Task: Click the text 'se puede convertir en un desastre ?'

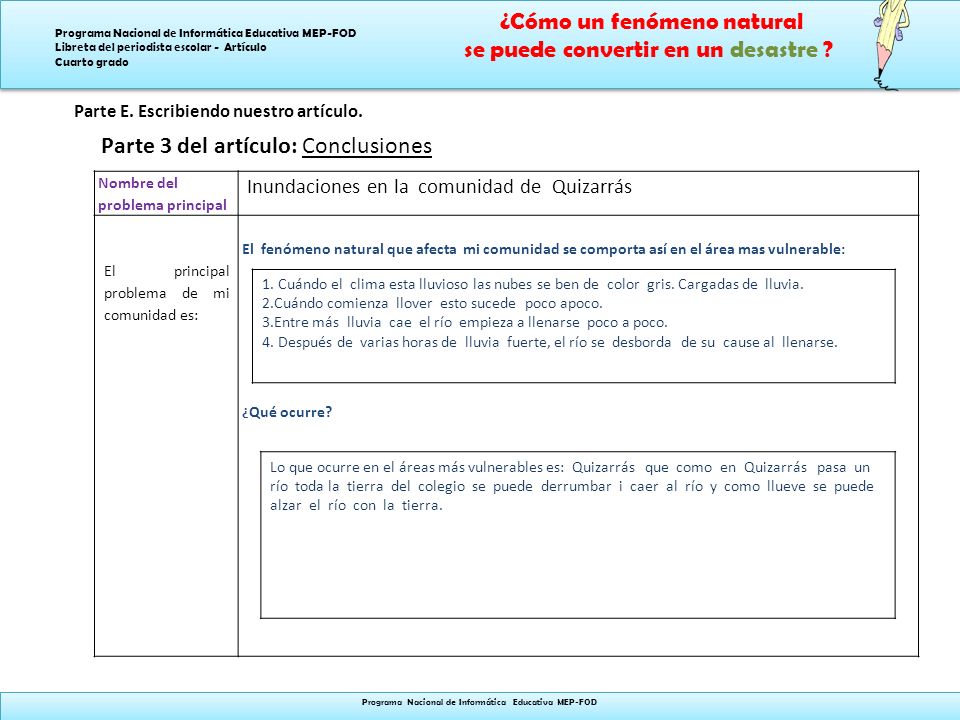Action: tap(648, 50)
